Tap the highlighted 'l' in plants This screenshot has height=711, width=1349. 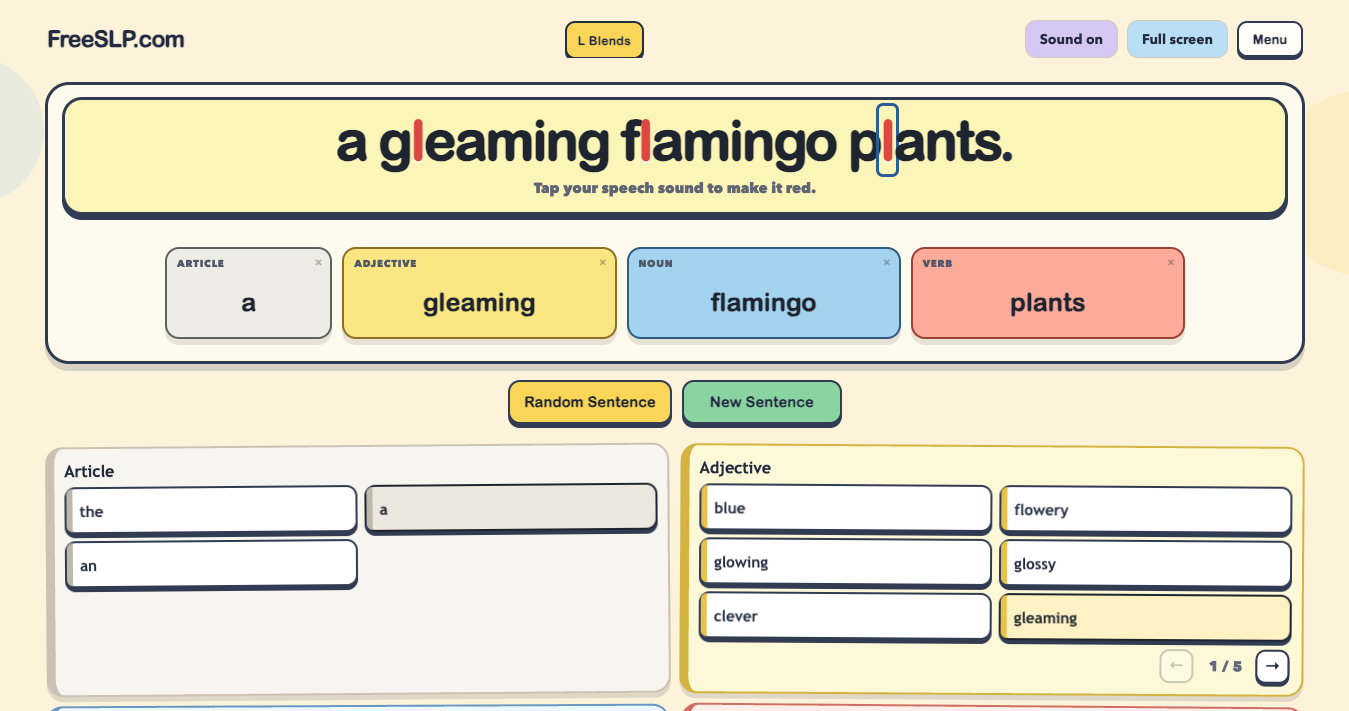pos(887,141)
